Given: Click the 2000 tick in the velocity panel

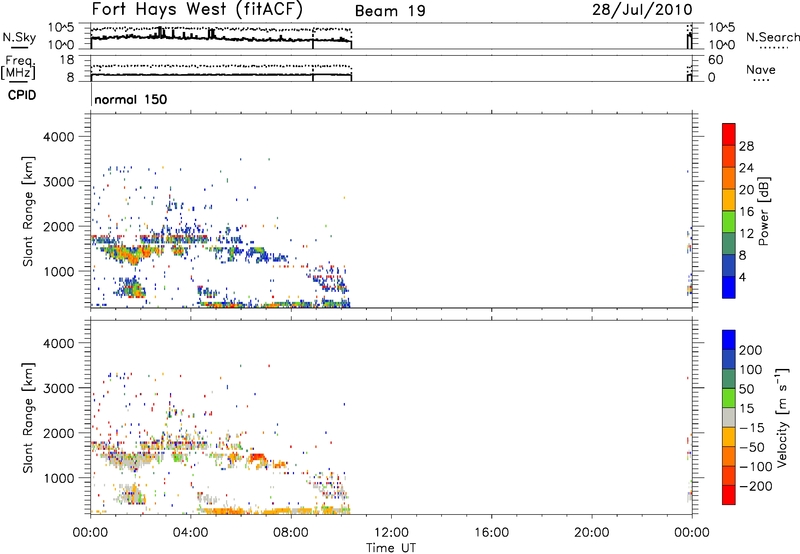Looking at the screenshot, I should coord(58,433).
